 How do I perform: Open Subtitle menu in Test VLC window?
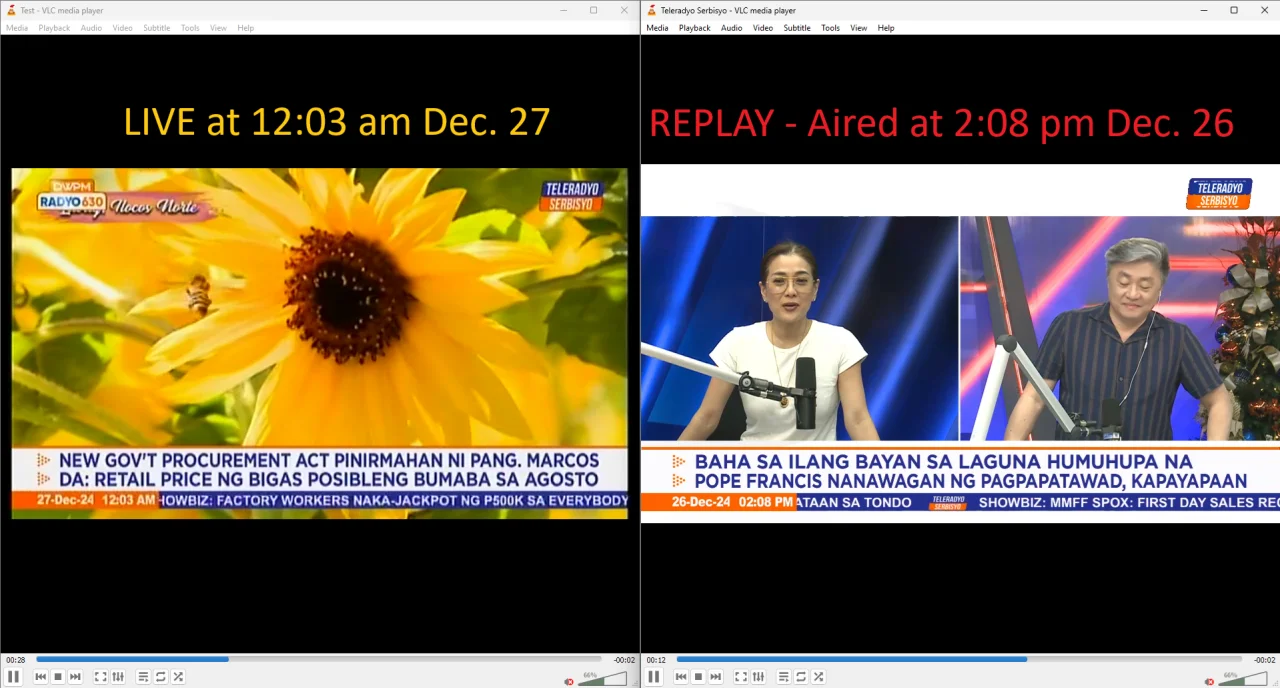(x=156, y=28)
